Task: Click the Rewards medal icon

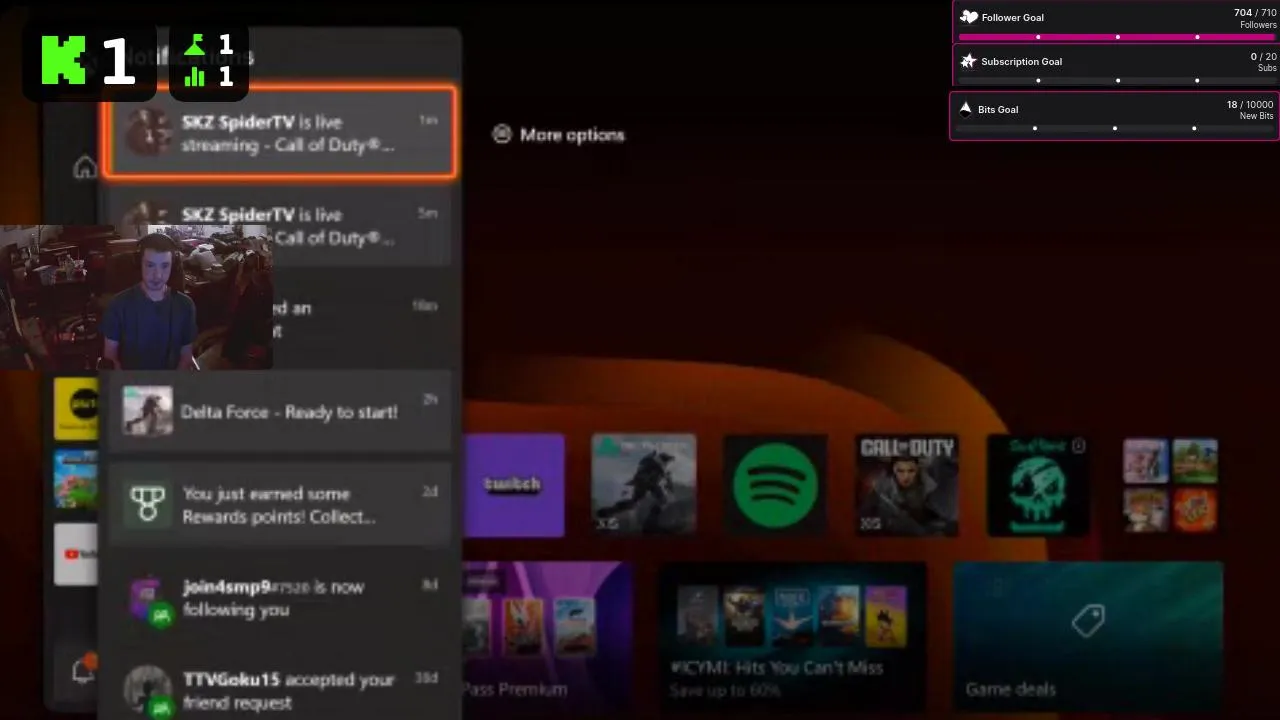Action: click(147, 504)
